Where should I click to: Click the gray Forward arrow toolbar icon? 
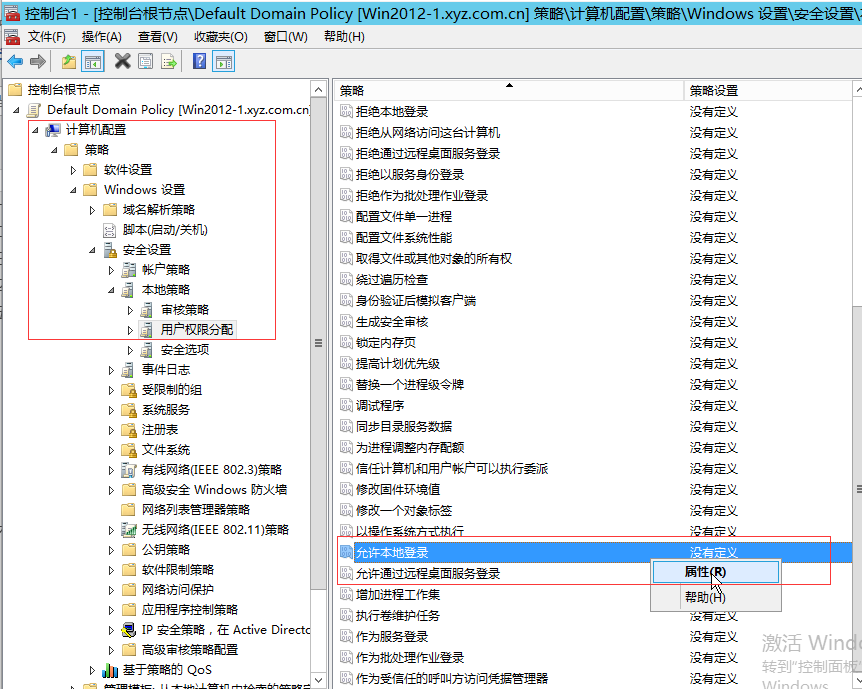[37, 61]
